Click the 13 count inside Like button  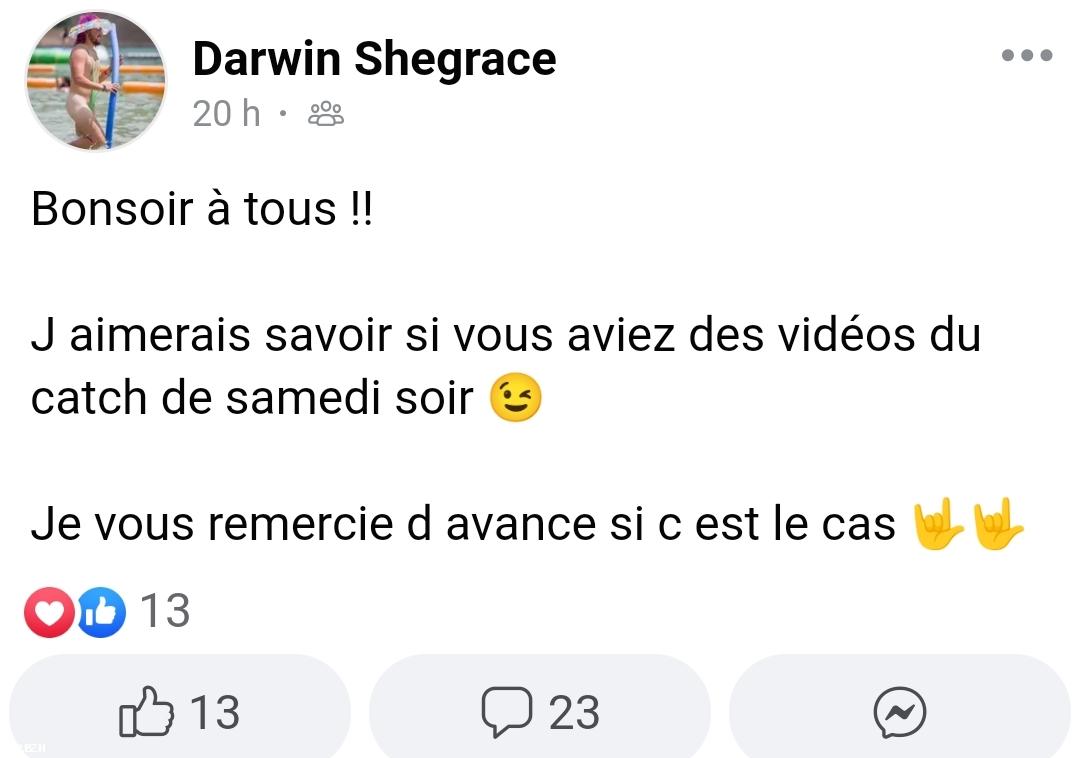214,713
